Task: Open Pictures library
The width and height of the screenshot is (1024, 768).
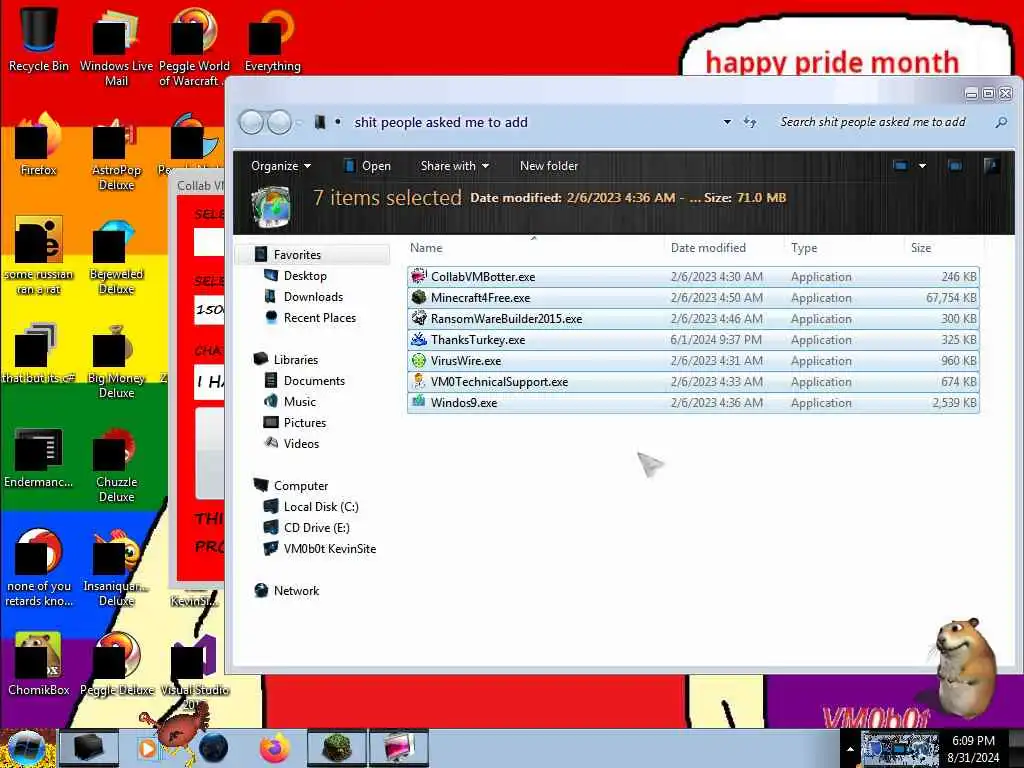Action: [x=304, y=422]
